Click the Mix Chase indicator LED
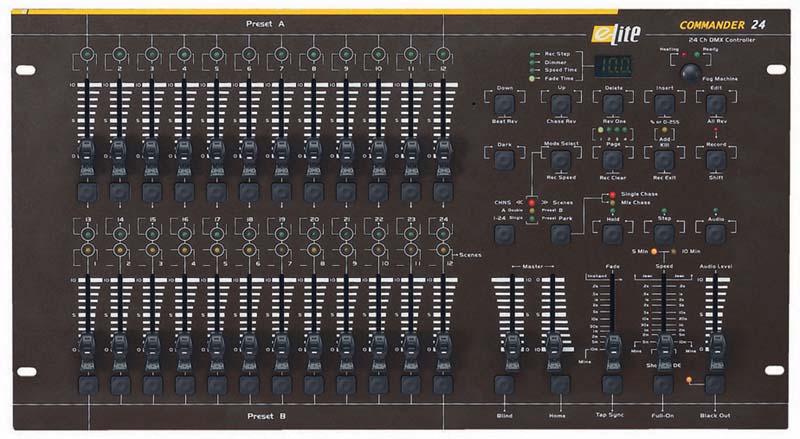The image size is (800, 439). click(612, 203)
